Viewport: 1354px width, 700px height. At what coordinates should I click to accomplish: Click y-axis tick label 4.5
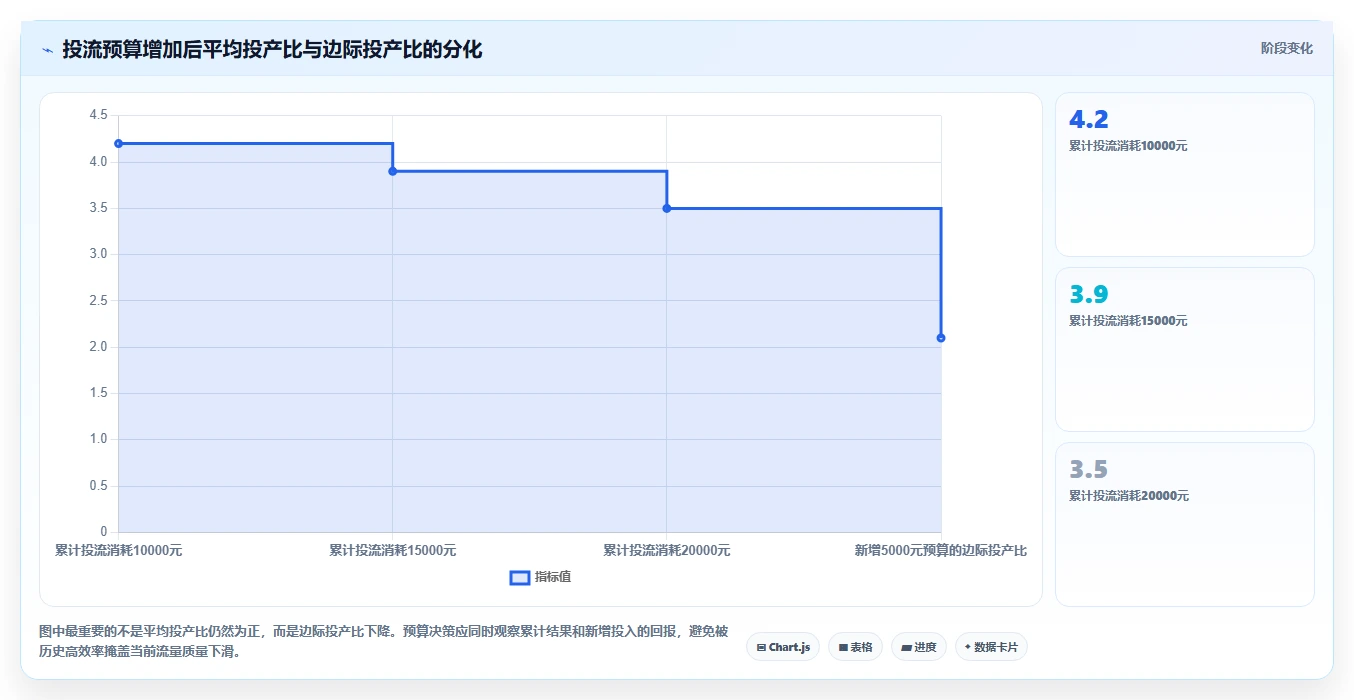click(98, 115)
